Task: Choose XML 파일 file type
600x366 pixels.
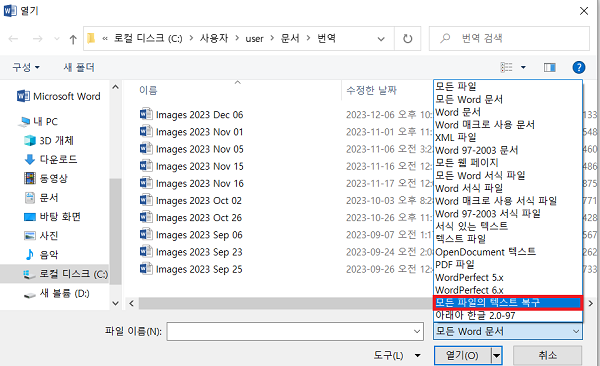Action: point(508,137)
